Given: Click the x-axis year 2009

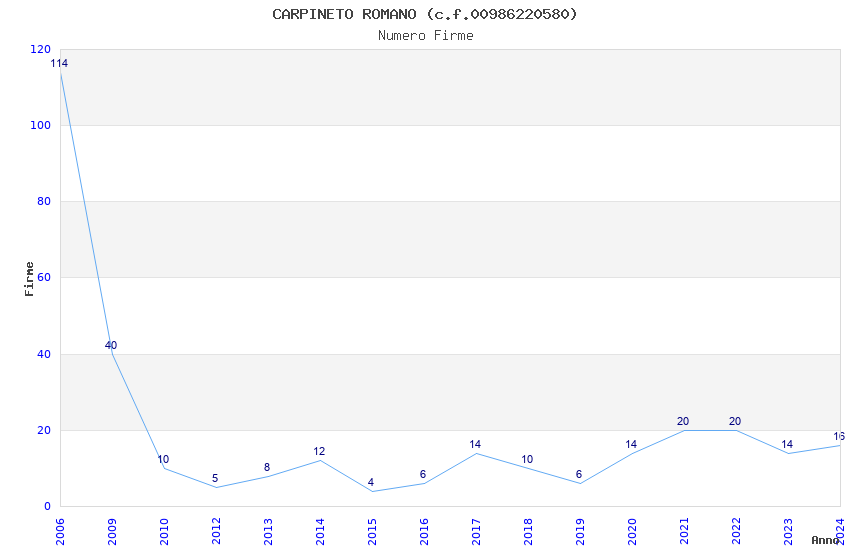Looking at the screenshot, I should coord(112,532).
